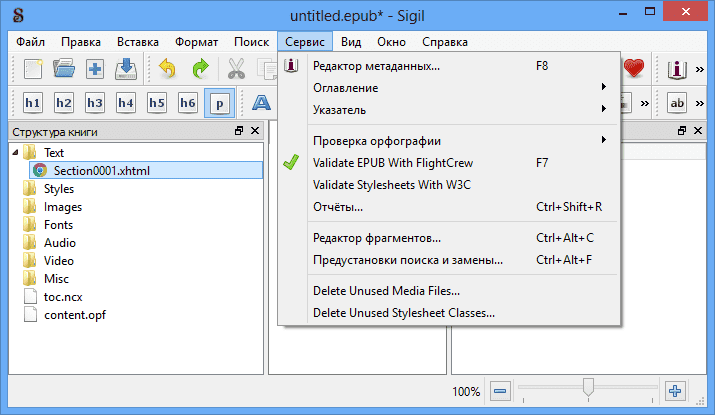Viewport: 715px width, 415px height.
Task: Select Validate EPUB With FlightCrew
Action: coord(392,162)
